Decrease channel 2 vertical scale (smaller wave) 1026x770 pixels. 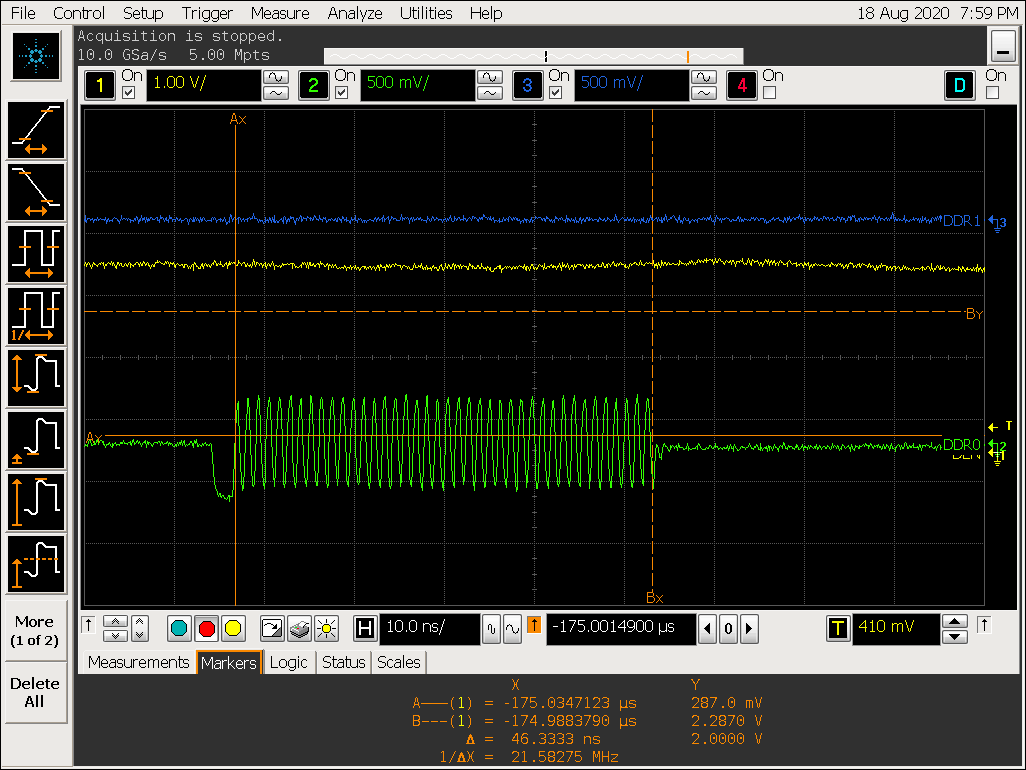pos(489,93)
